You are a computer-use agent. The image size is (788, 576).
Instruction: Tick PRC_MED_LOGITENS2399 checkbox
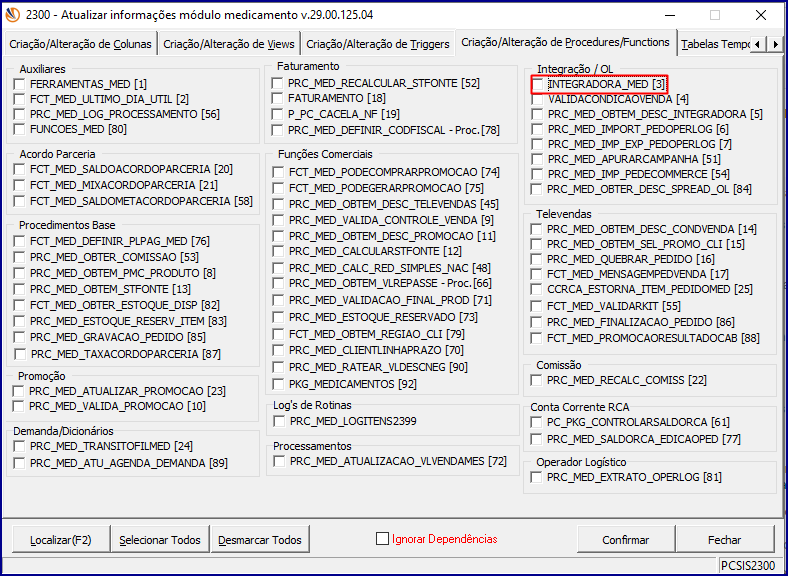[279, 421]
